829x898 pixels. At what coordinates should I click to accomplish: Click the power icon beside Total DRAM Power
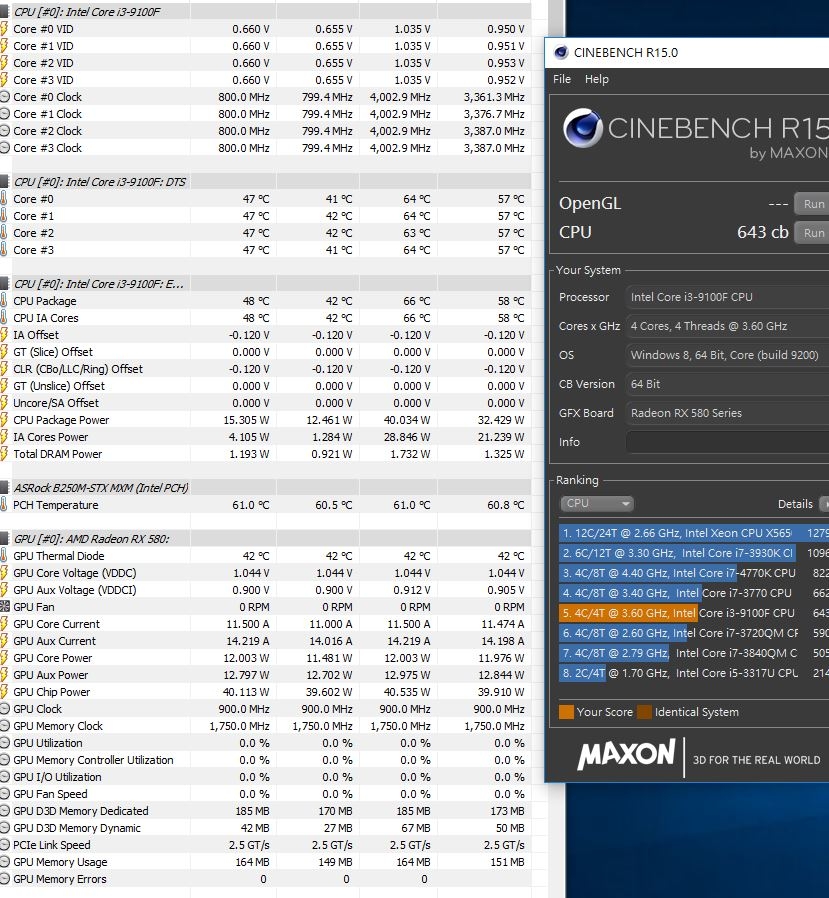click(4, 454)
